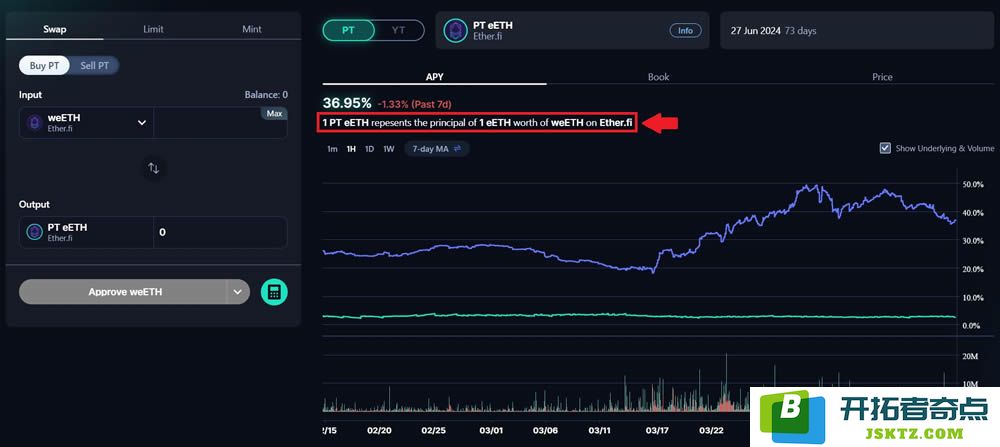This screenshot has width=1000, height=447.
Task: Click the 7-day MA button
Action: point(437,149)
